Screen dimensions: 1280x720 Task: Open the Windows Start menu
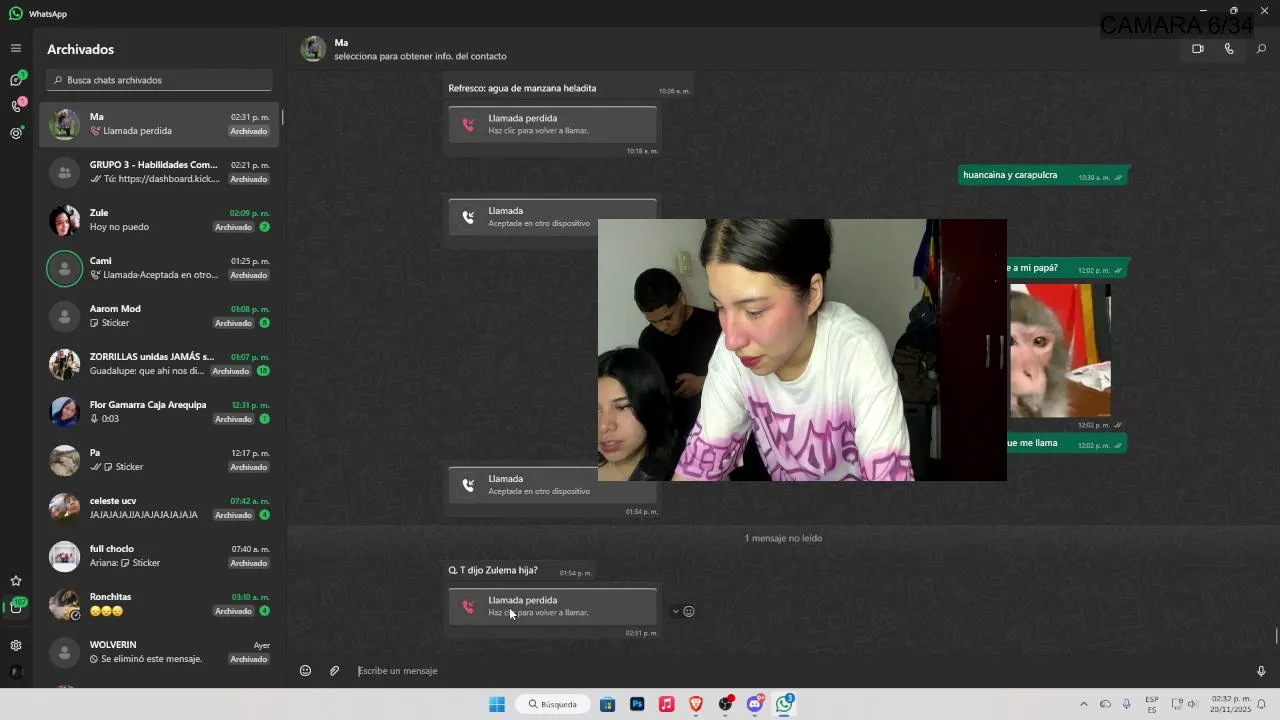coord(497,704)
